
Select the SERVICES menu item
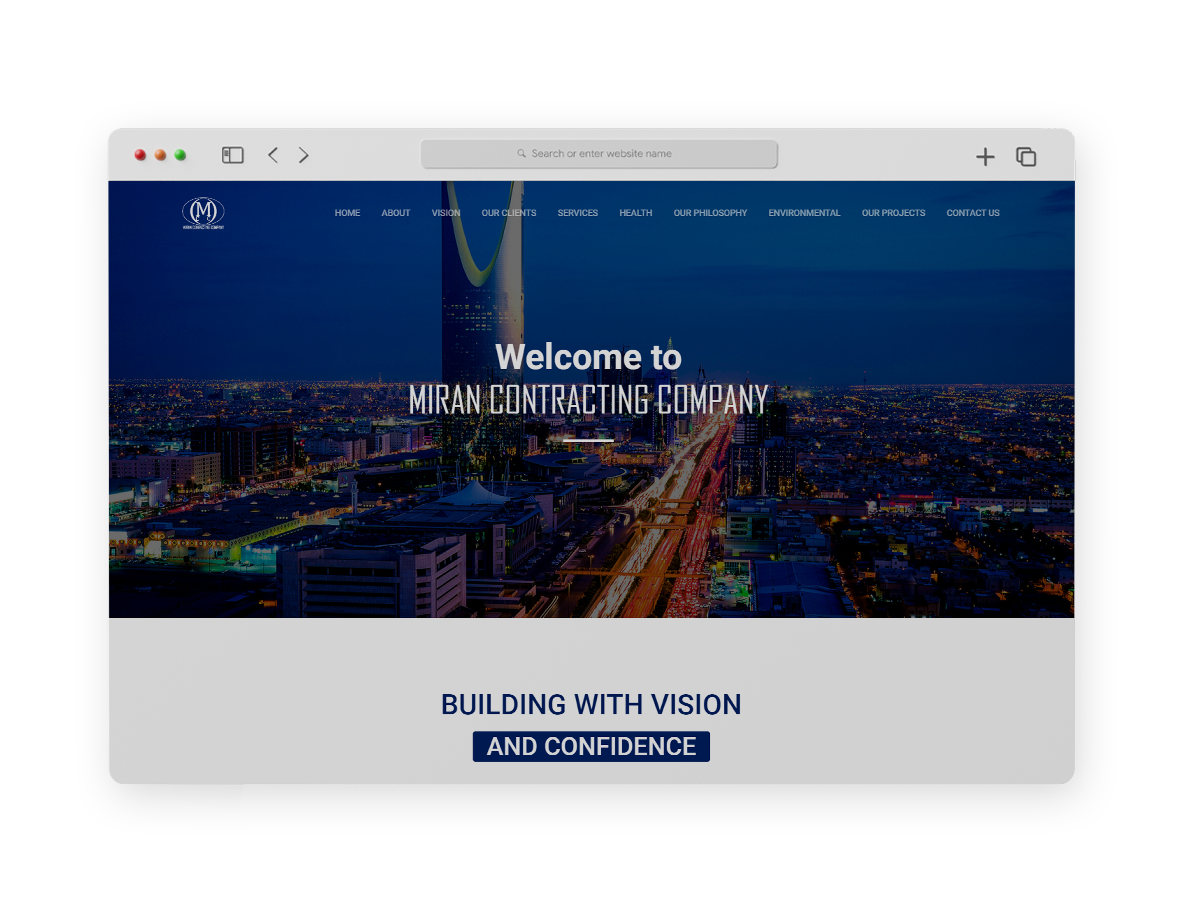click(578, 213)
